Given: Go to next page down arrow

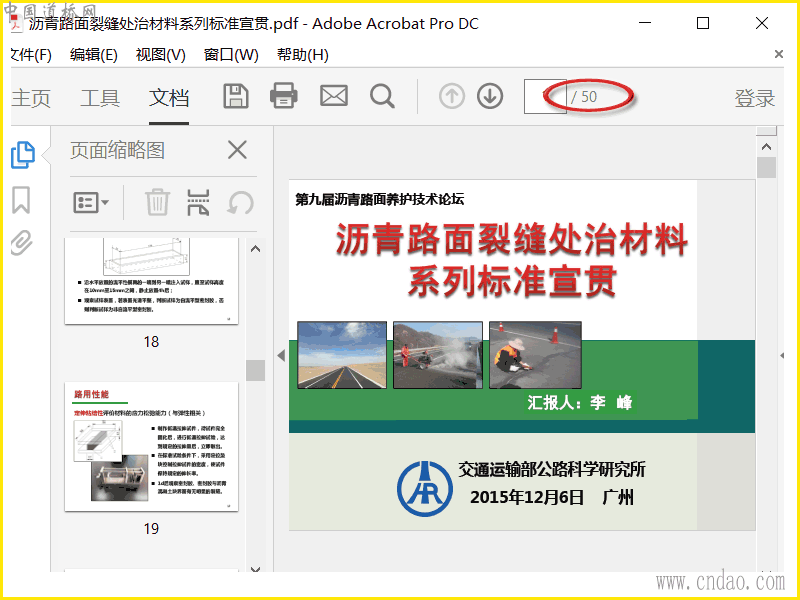Looking at the screenshot, I should pyautogui.click(x=490, y=96).
